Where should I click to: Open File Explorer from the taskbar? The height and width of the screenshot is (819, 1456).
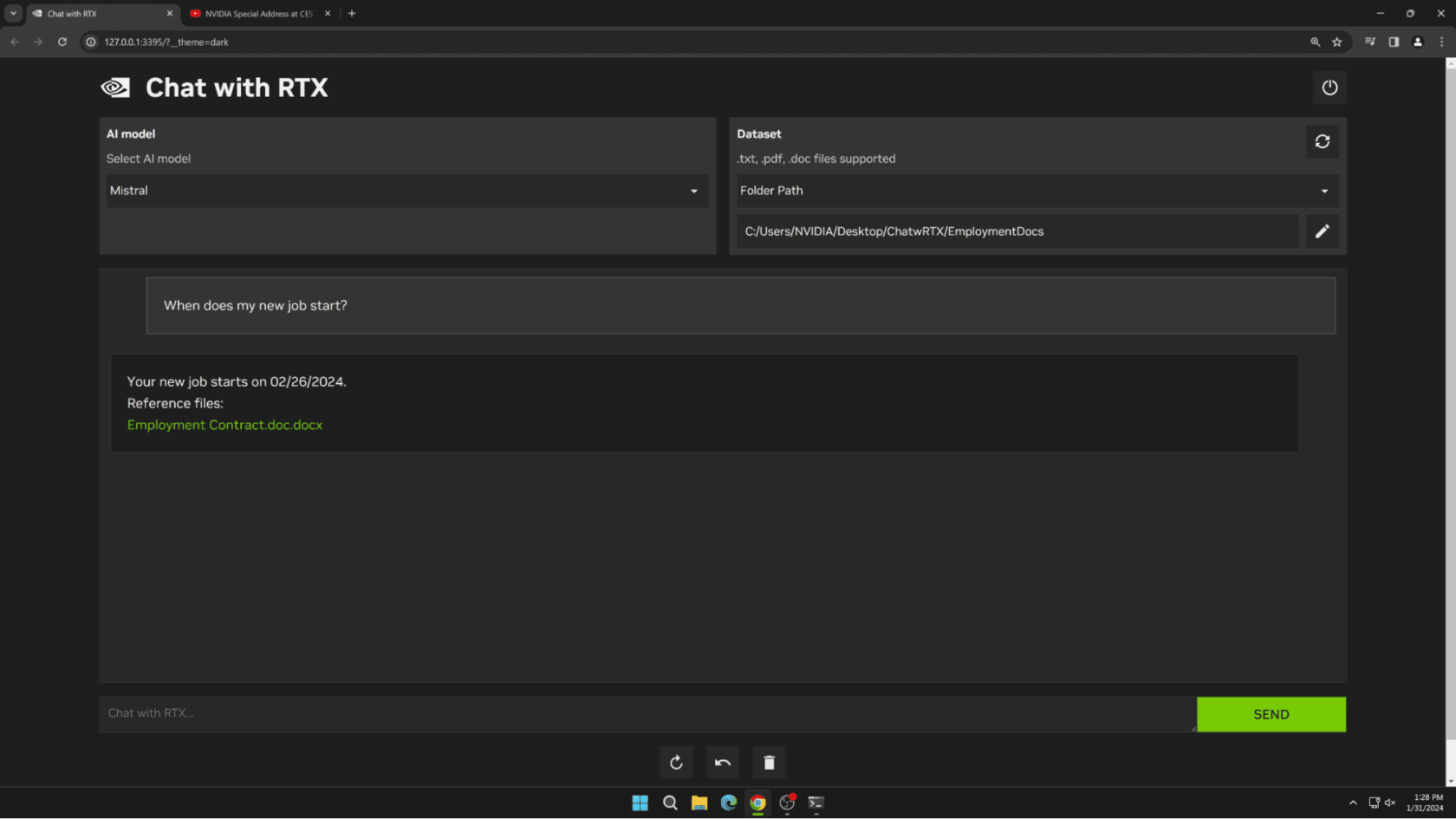click(x=699, y=803)
